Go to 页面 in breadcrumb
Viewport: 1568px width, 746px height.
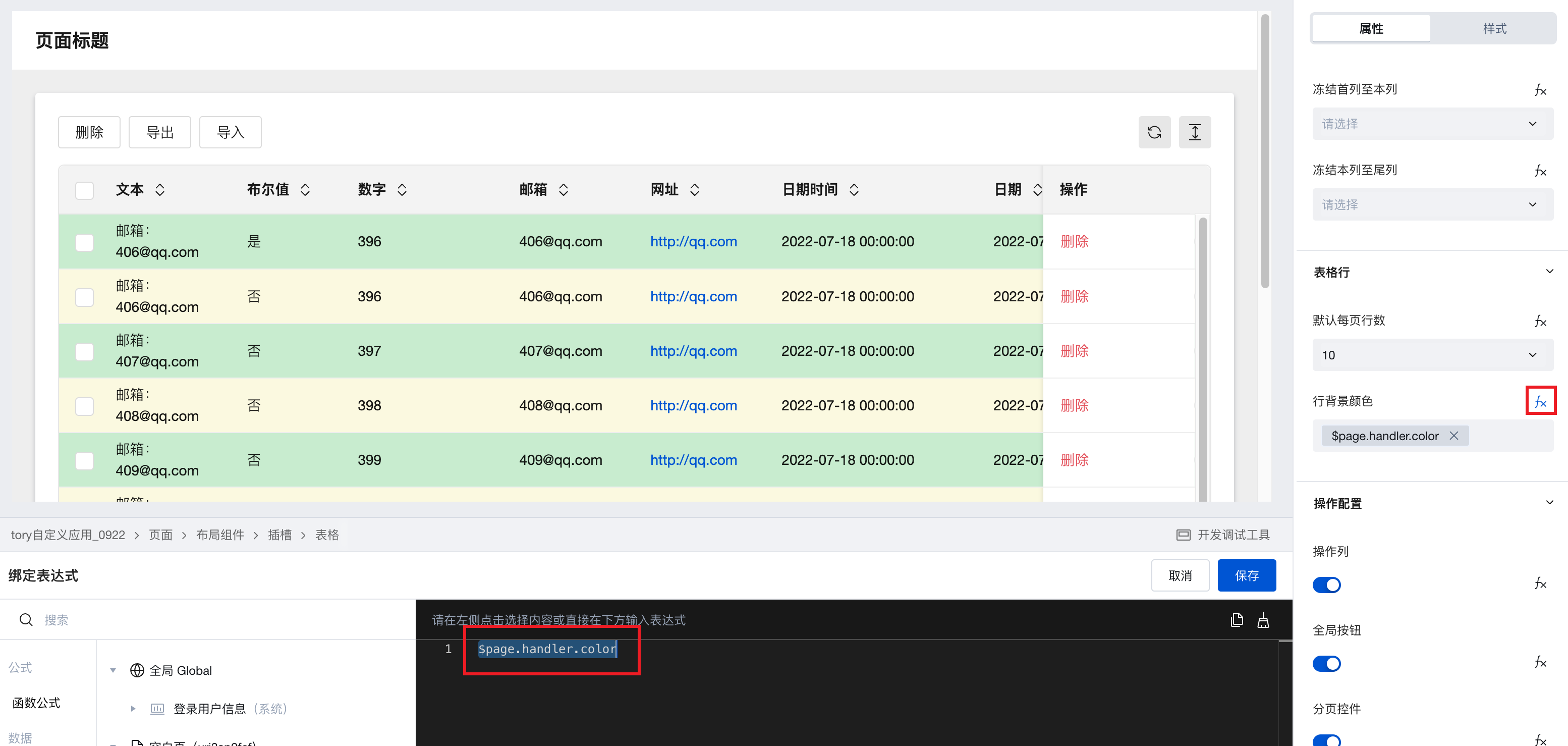(161, 536)
